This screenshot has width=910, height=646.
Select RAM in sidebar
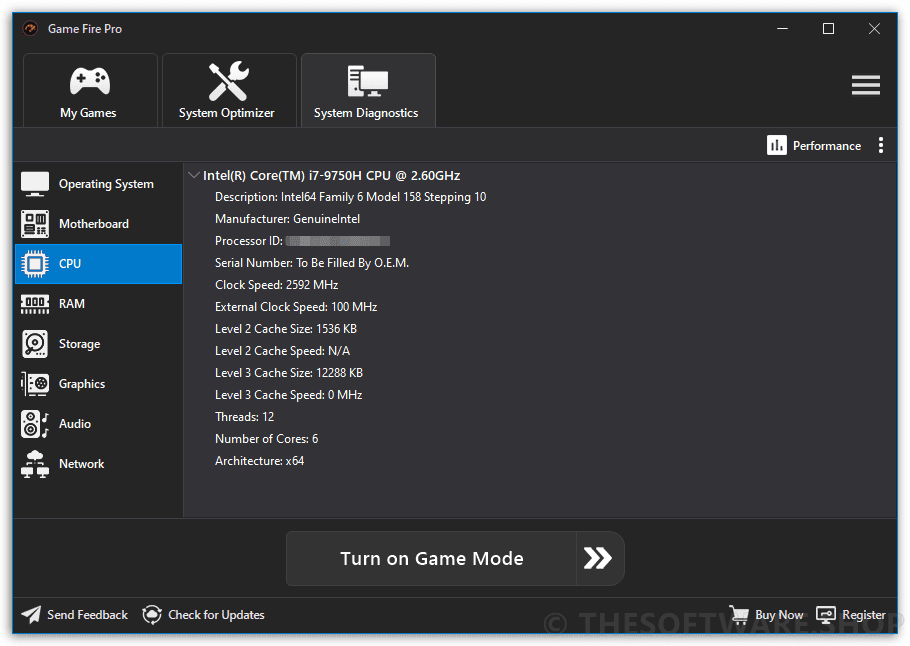(98, 304)
